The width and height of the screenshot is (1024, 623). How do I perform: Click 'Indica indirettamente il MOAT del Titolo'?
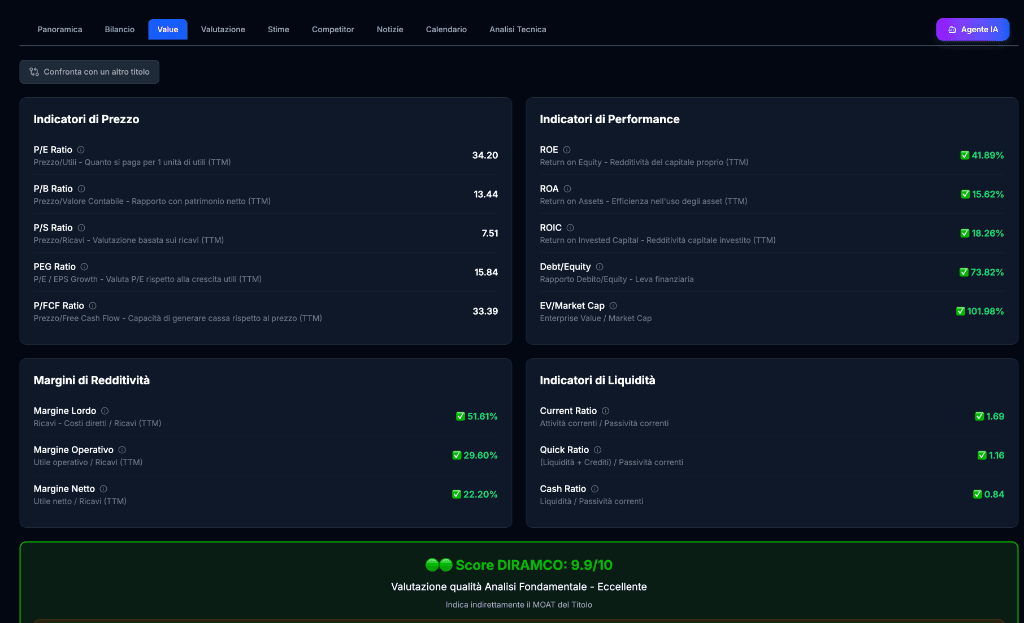(x=519, y=605)
